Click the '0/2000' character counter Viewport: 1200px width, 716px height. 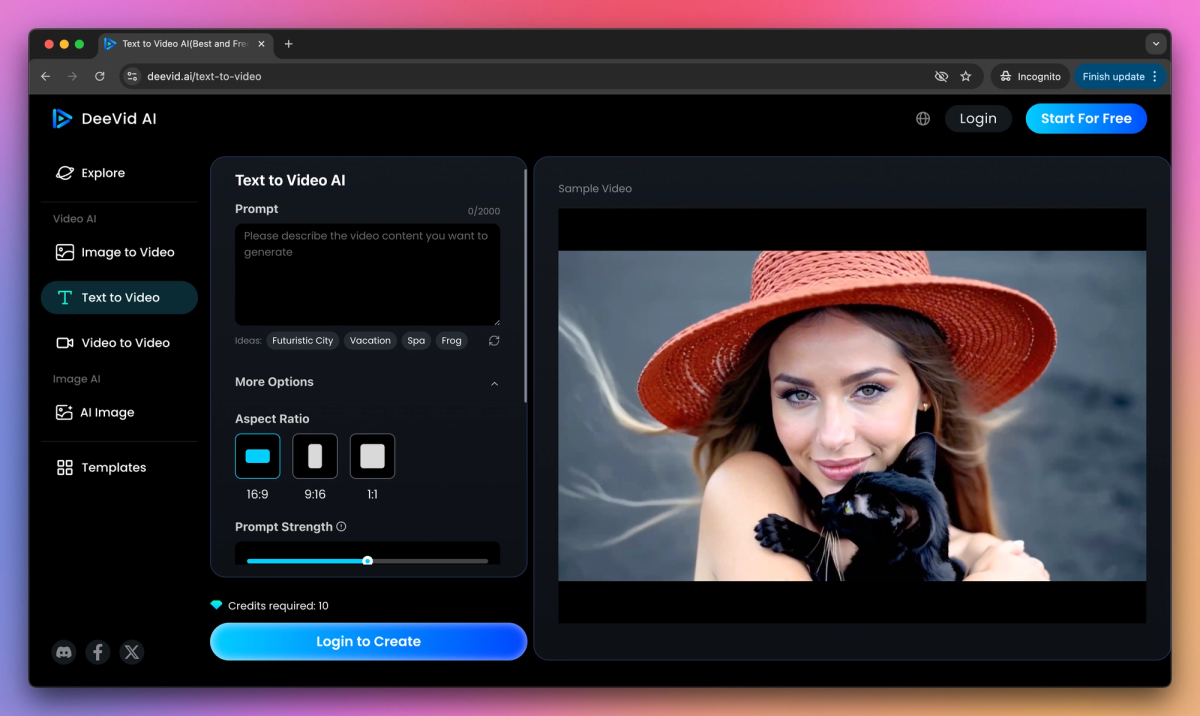click(x=484, y=211)
